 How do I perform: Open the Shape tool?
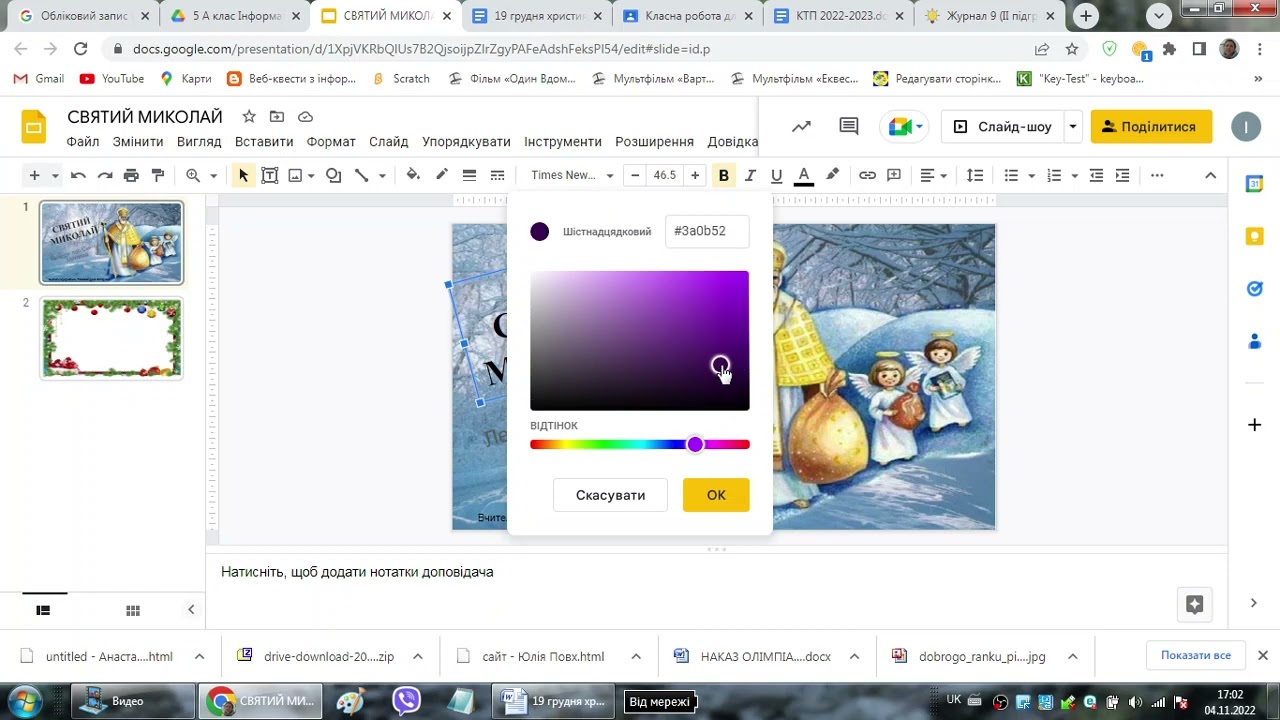coord(334,175)
